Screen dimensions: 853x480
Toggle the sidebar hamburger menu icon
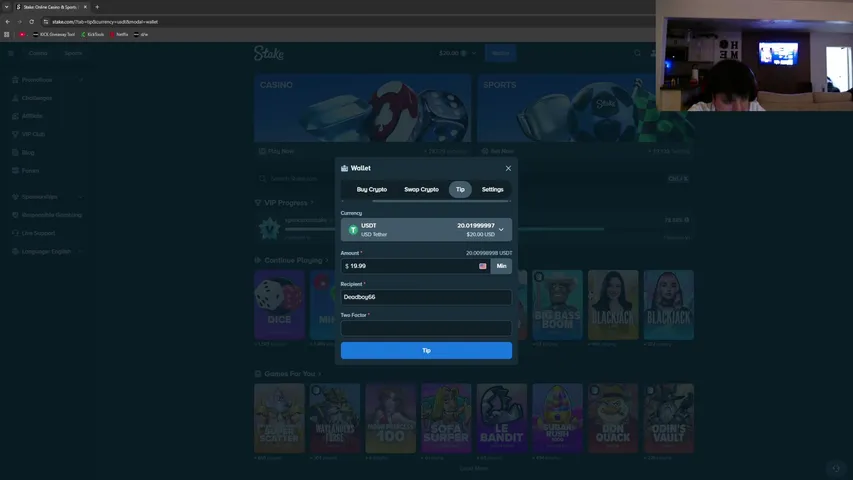pos(11,53)
